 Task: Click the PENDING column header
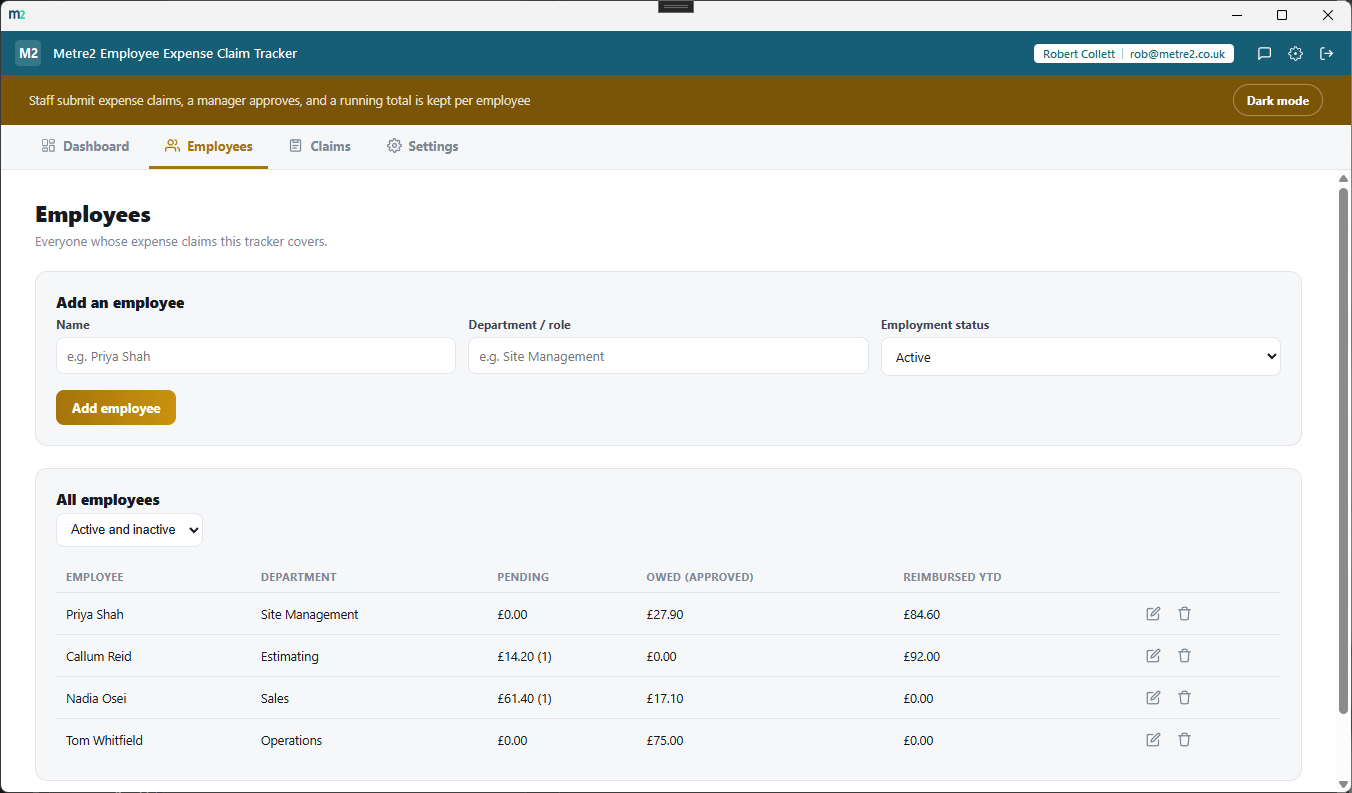[523, 577]
